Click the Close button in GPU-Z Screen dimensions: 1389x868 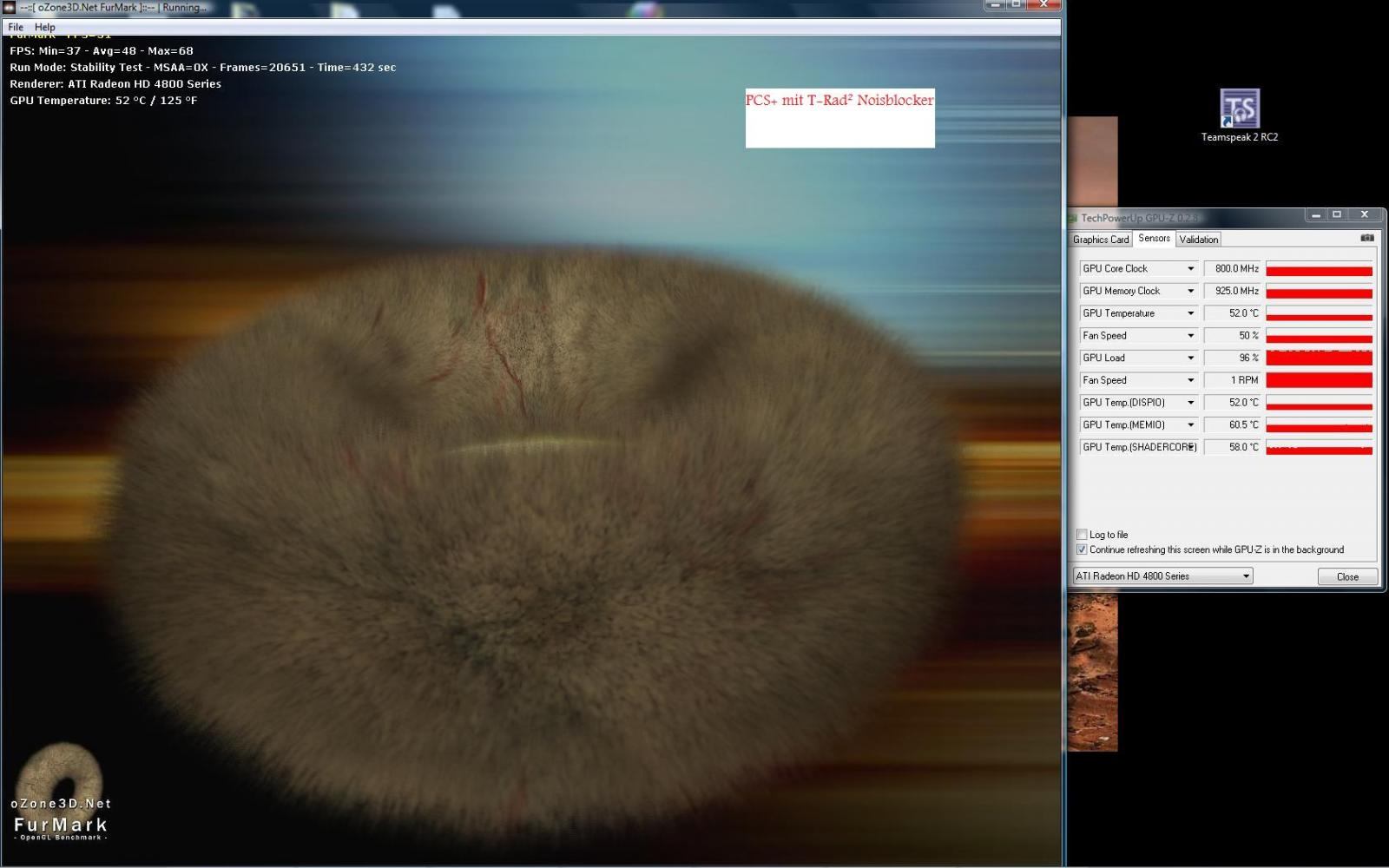(x=1347, y=576)
